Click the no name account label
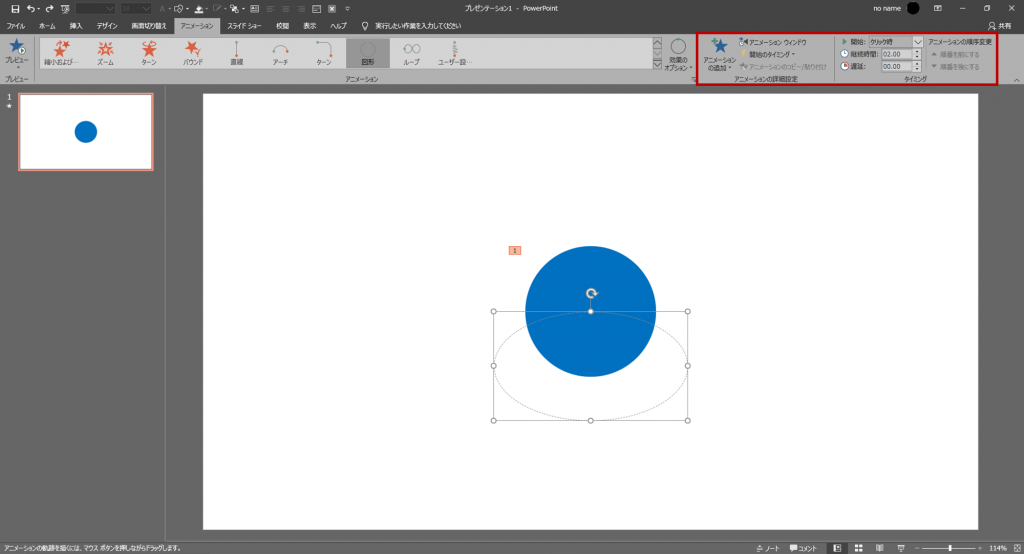 coord(887,8)
